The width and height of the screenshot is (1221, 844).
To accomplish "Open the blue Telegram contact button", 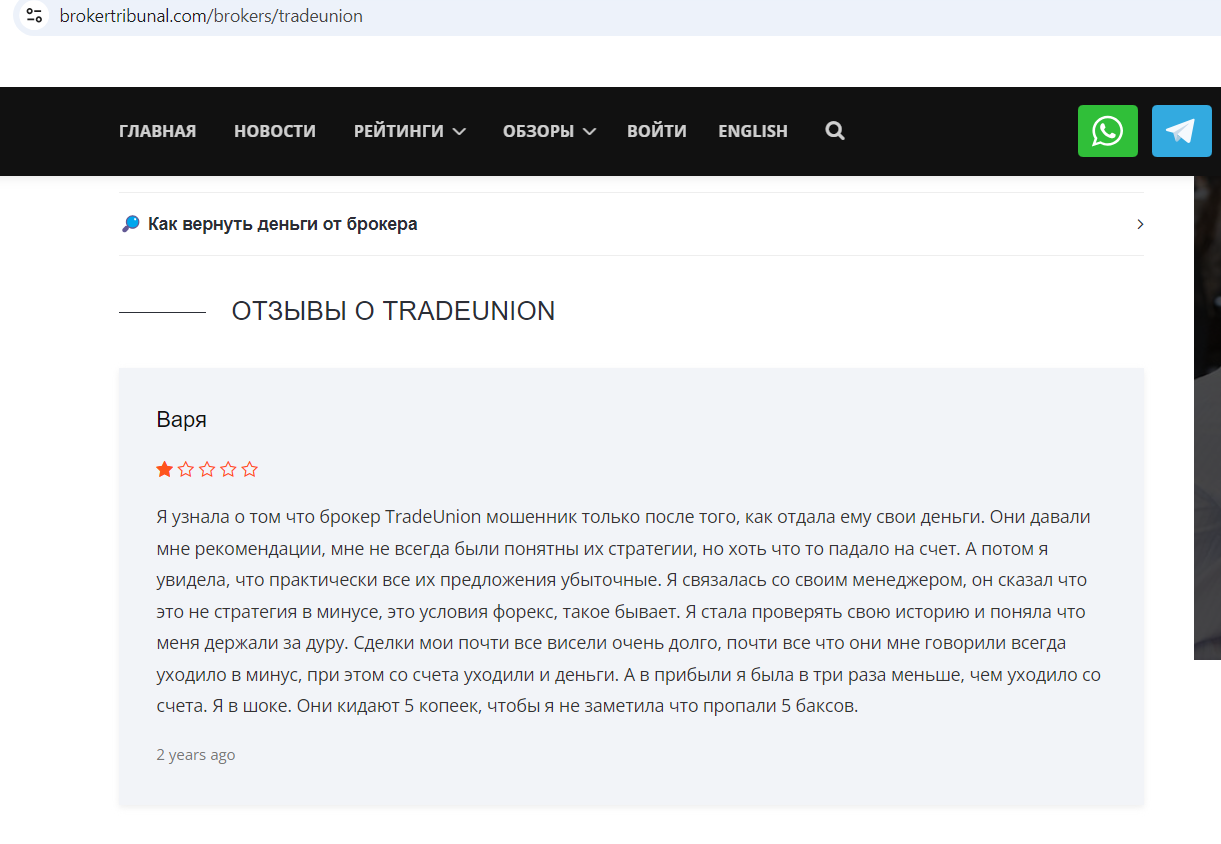I will [x=1182, y=131].
